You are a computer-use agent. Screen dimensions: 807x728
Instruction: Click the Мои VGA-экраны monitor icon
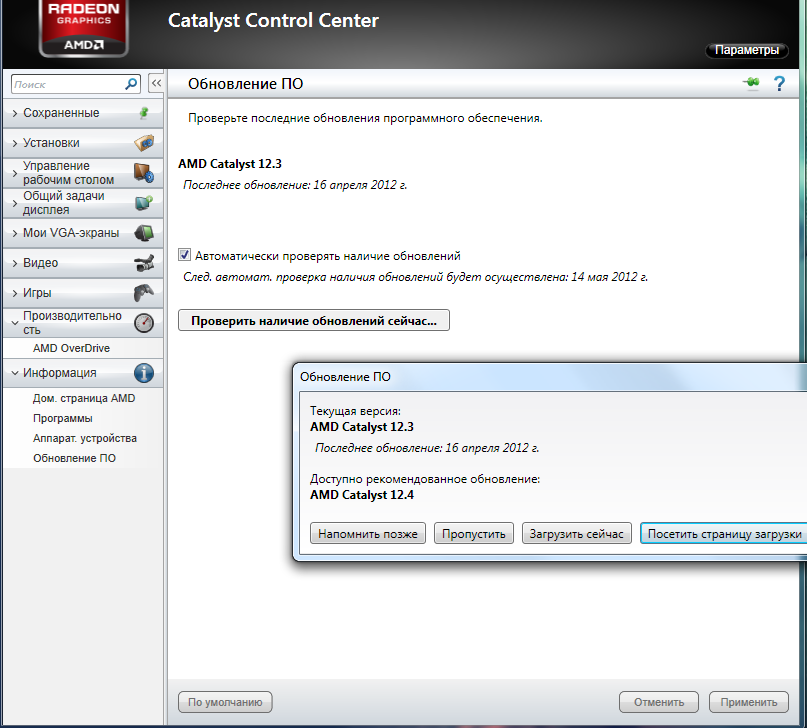pos(144,233)
